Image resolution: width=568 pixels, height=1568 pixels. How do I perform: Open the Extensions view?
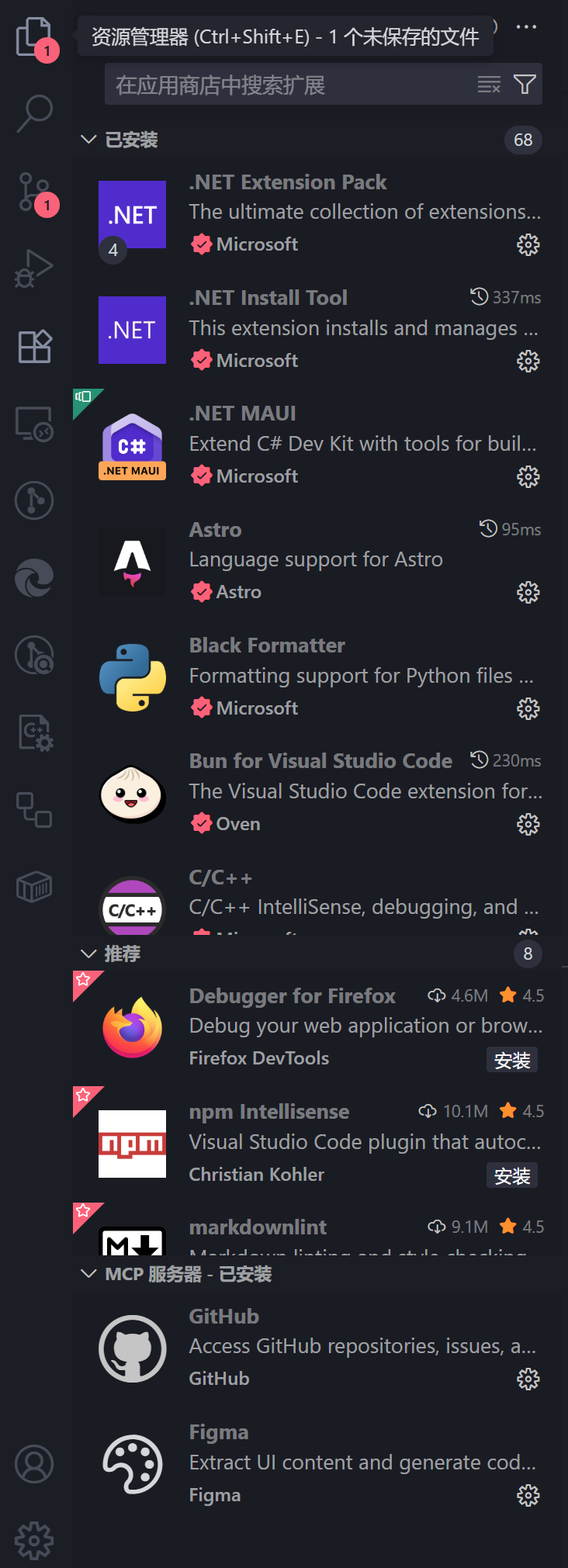(x=32, y=347)
